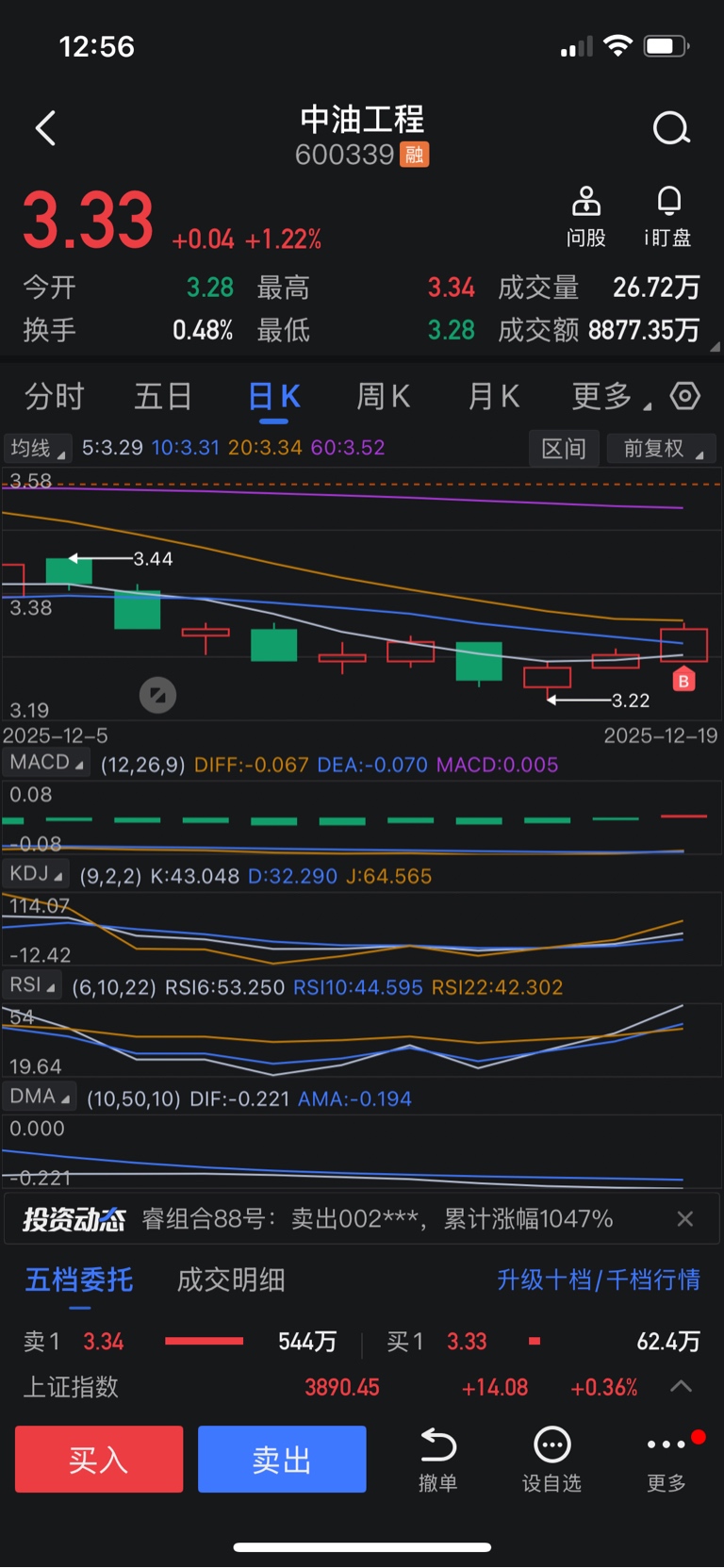Open the 前复权 adjustment dropdown

662,449
